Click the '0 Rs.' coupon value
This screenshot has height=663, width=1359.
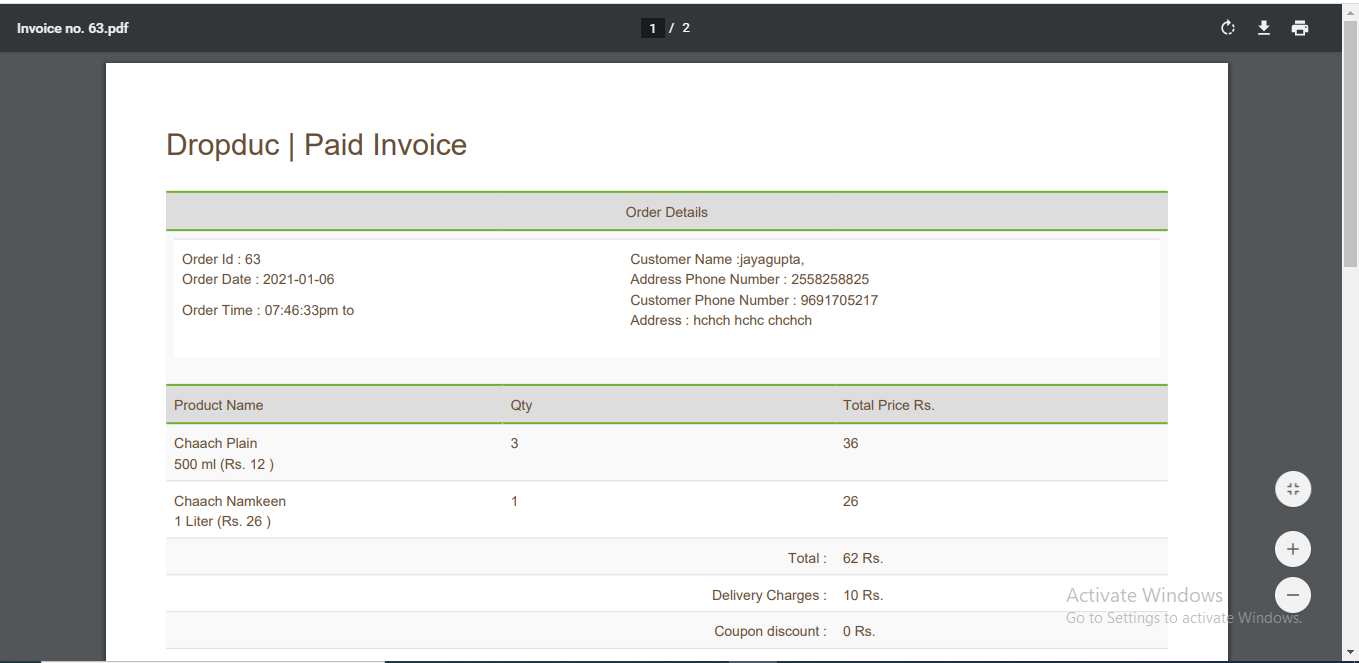coord(859,631)
